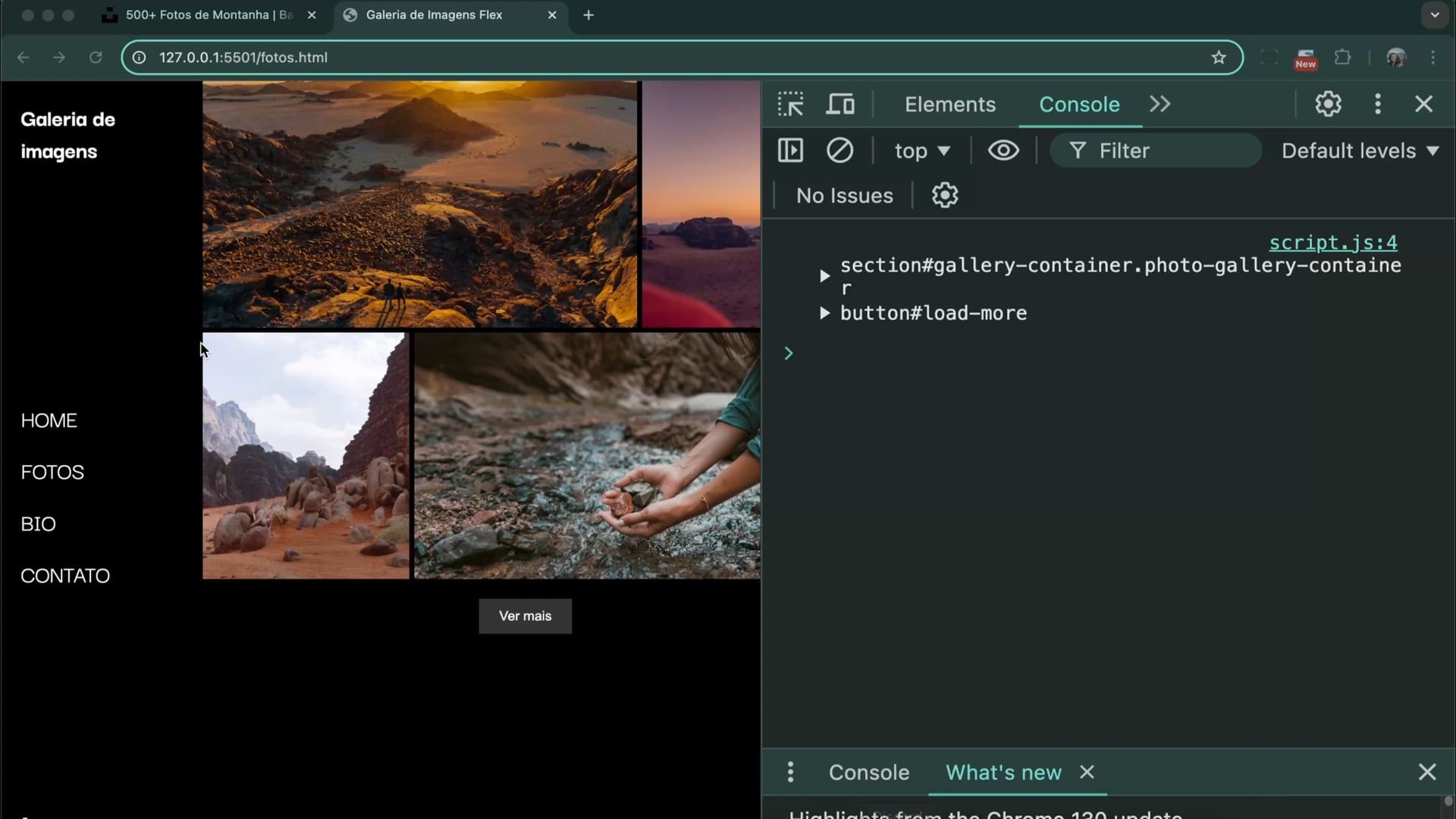Open DevTools three-dot customize menu
Viewport: 1456px width, 819px height.
(x=1378, y=104)
